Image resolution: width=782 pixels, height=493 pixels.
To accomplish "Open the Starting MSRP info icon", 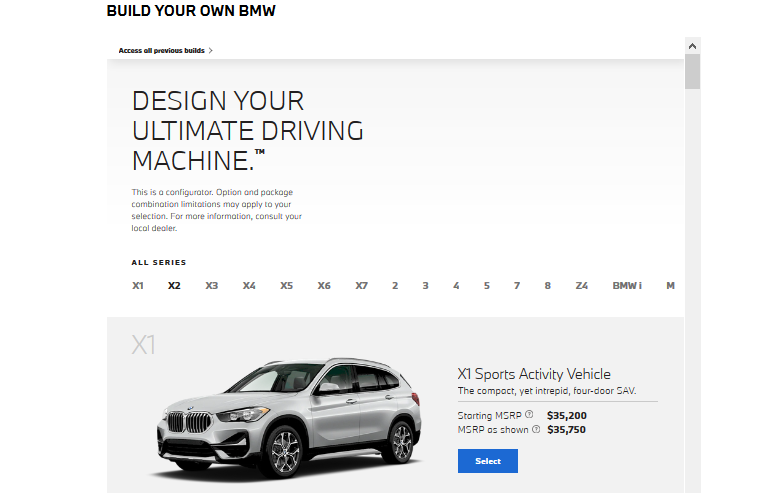I will point(529,415).
